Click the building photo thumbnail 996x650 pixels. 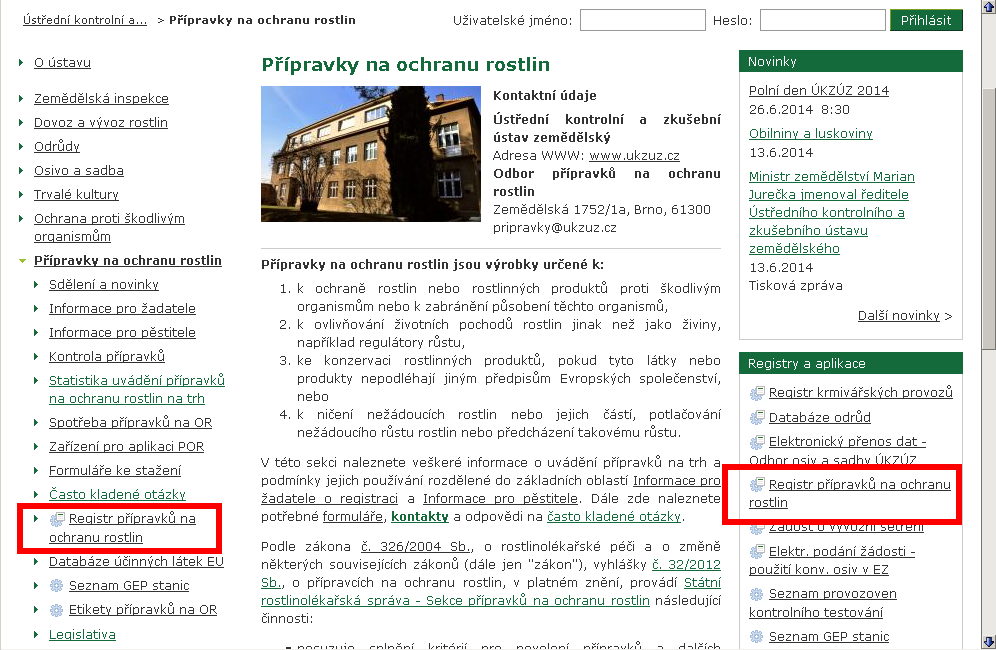[371, 154]
